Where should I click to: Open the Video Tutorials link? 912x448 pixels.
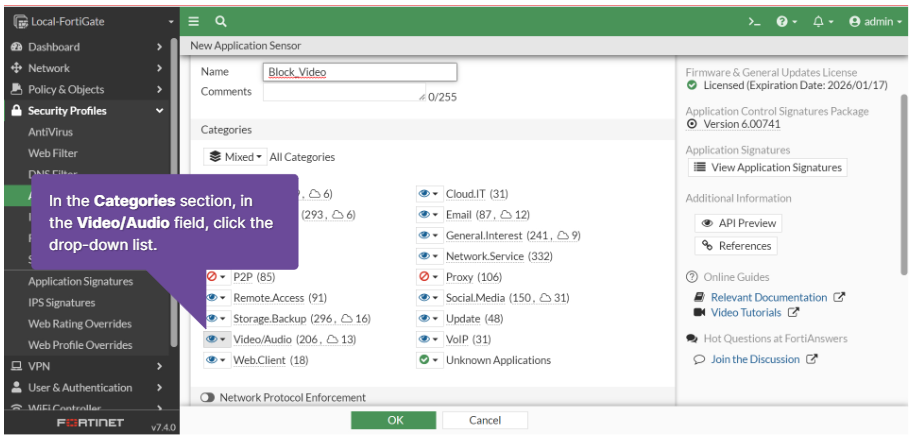click(746, 312)
